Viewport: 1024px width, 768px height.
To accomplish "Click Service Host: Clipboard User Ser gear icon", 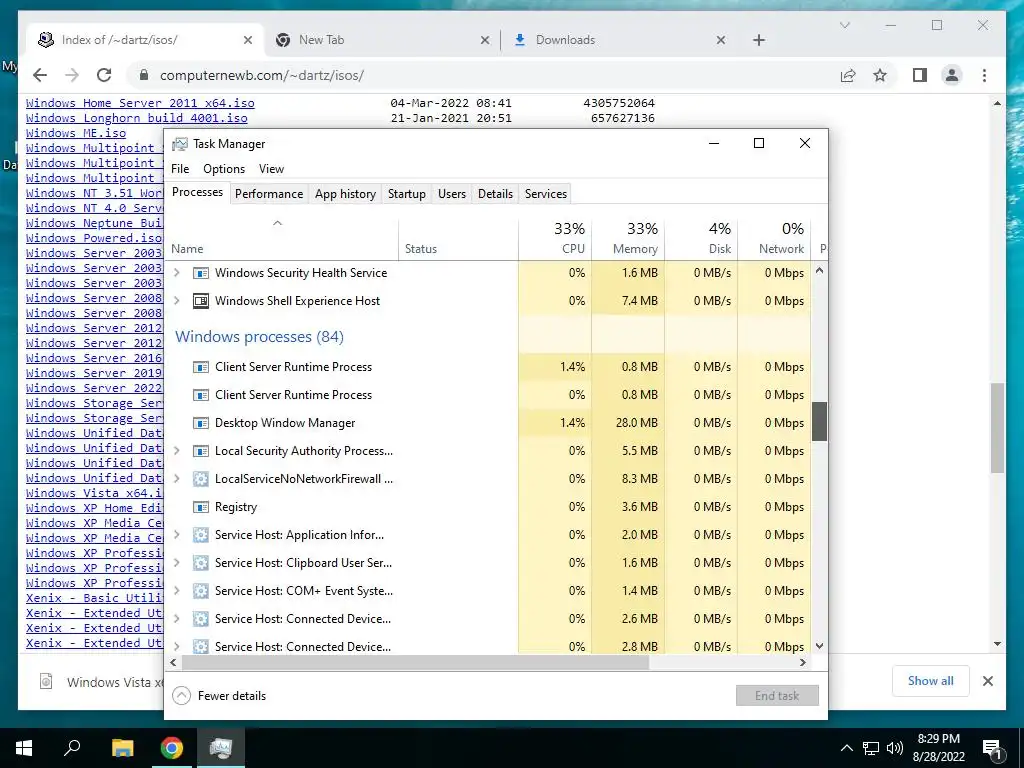I will pos(200,564).
